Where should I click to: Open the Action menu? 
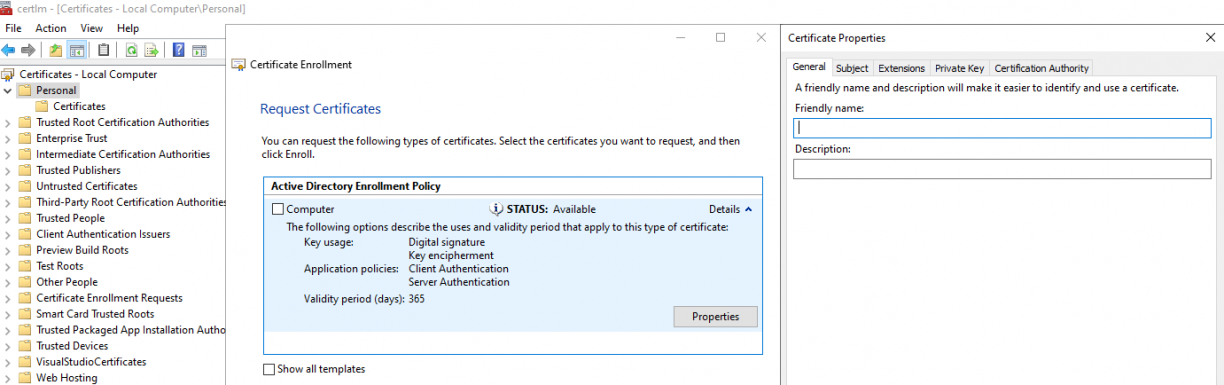click(51, 29)
